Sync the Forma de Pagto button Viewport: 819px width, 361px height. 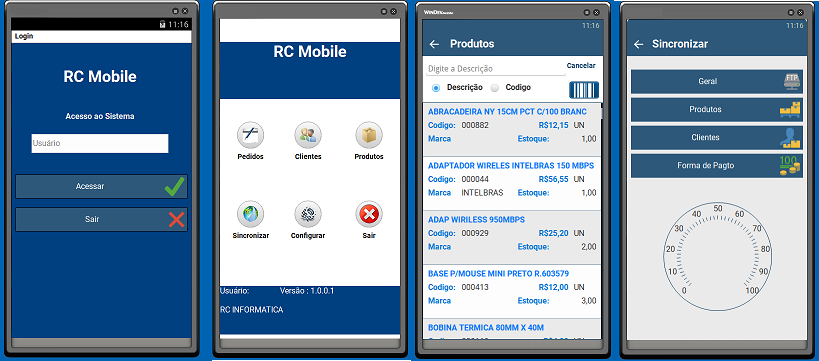tap(717, 166)
